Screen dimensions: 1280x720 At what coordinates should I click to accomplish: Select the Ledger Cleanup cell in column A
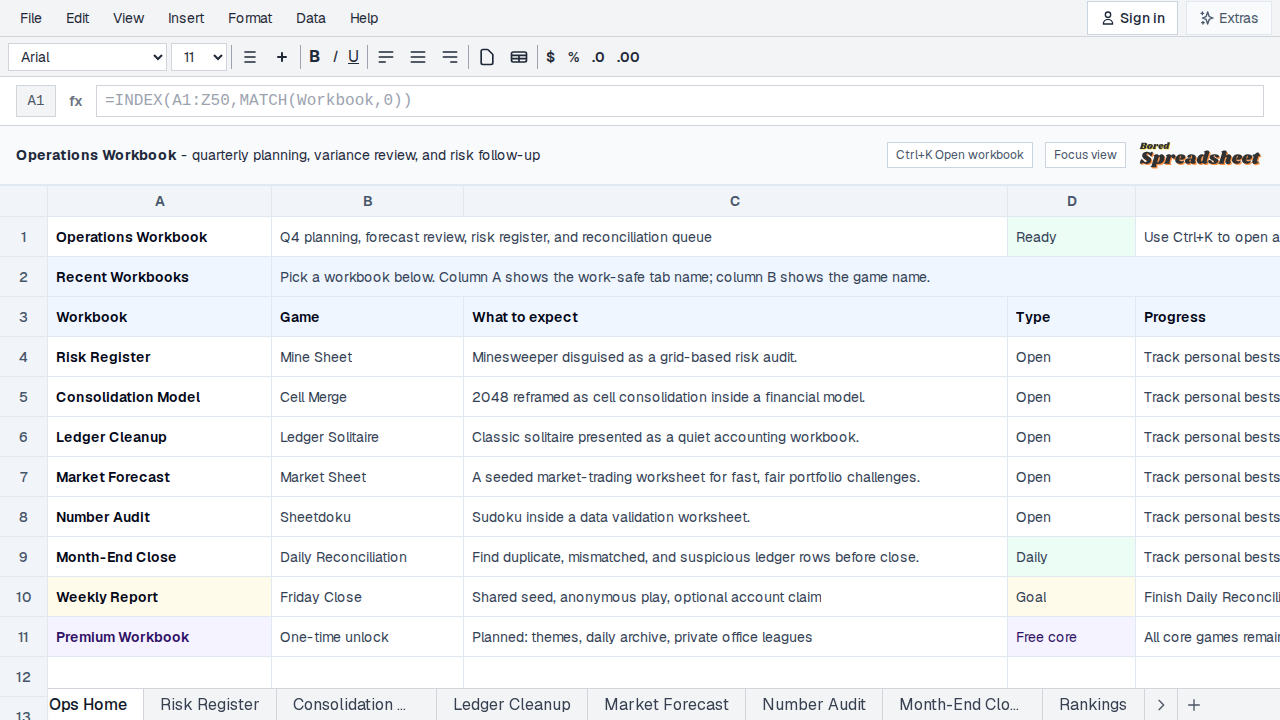160,437
